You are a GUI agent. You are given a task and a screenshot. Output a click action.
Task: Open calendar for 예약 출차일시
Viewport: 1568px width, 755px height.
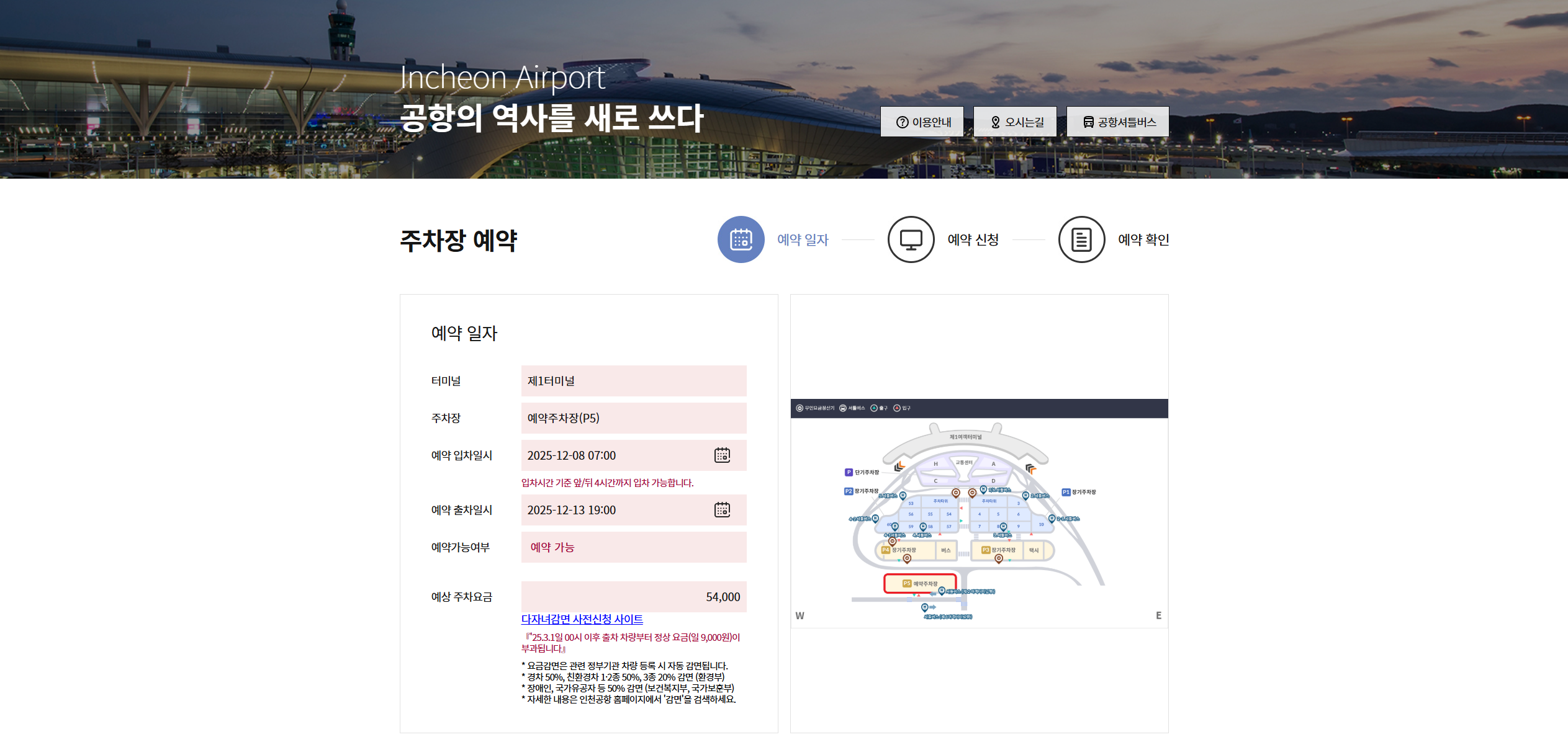(x=722, y=510)
